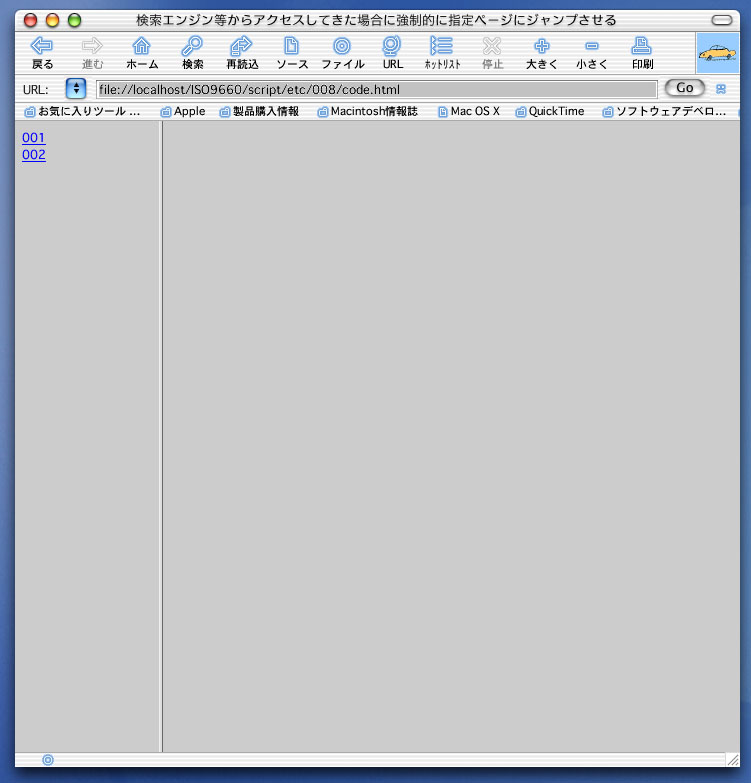This screenshot has height=783, width=751.
Task: Follow the 002 link
Action: point(34,155)
